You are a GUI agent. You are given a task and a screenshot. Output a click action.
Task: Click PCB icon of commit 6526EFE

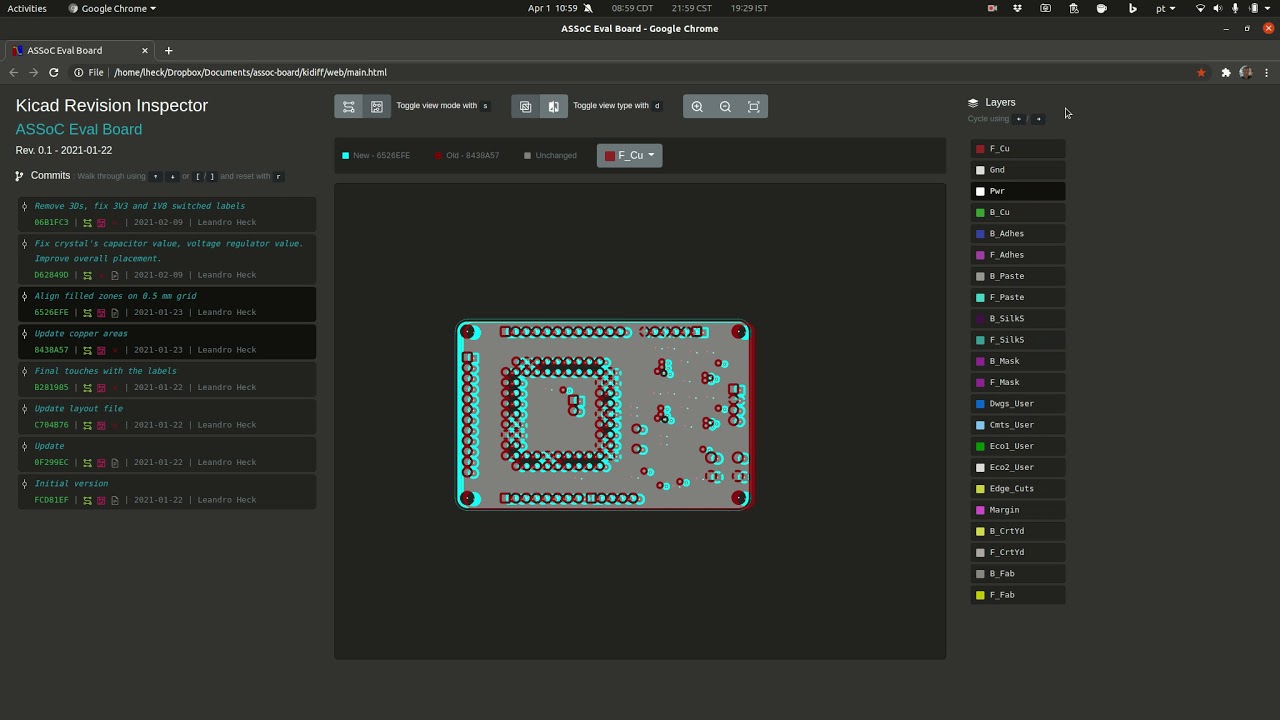pos(101,312)
